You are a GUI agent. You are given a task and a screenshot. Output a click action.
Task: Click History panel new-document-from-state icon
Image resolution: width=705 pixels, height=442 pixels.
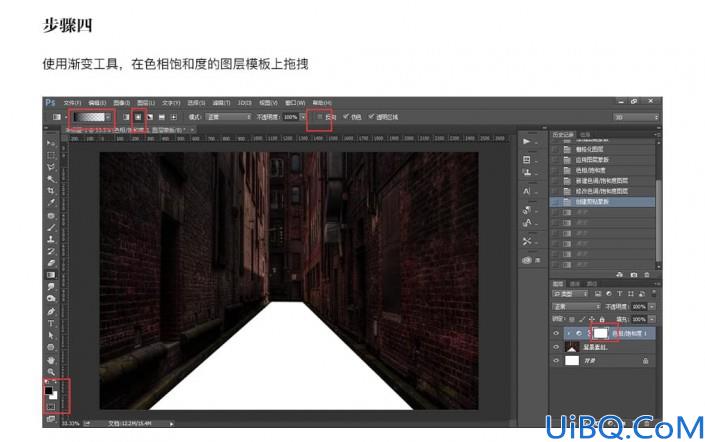(x=620, y=274)
